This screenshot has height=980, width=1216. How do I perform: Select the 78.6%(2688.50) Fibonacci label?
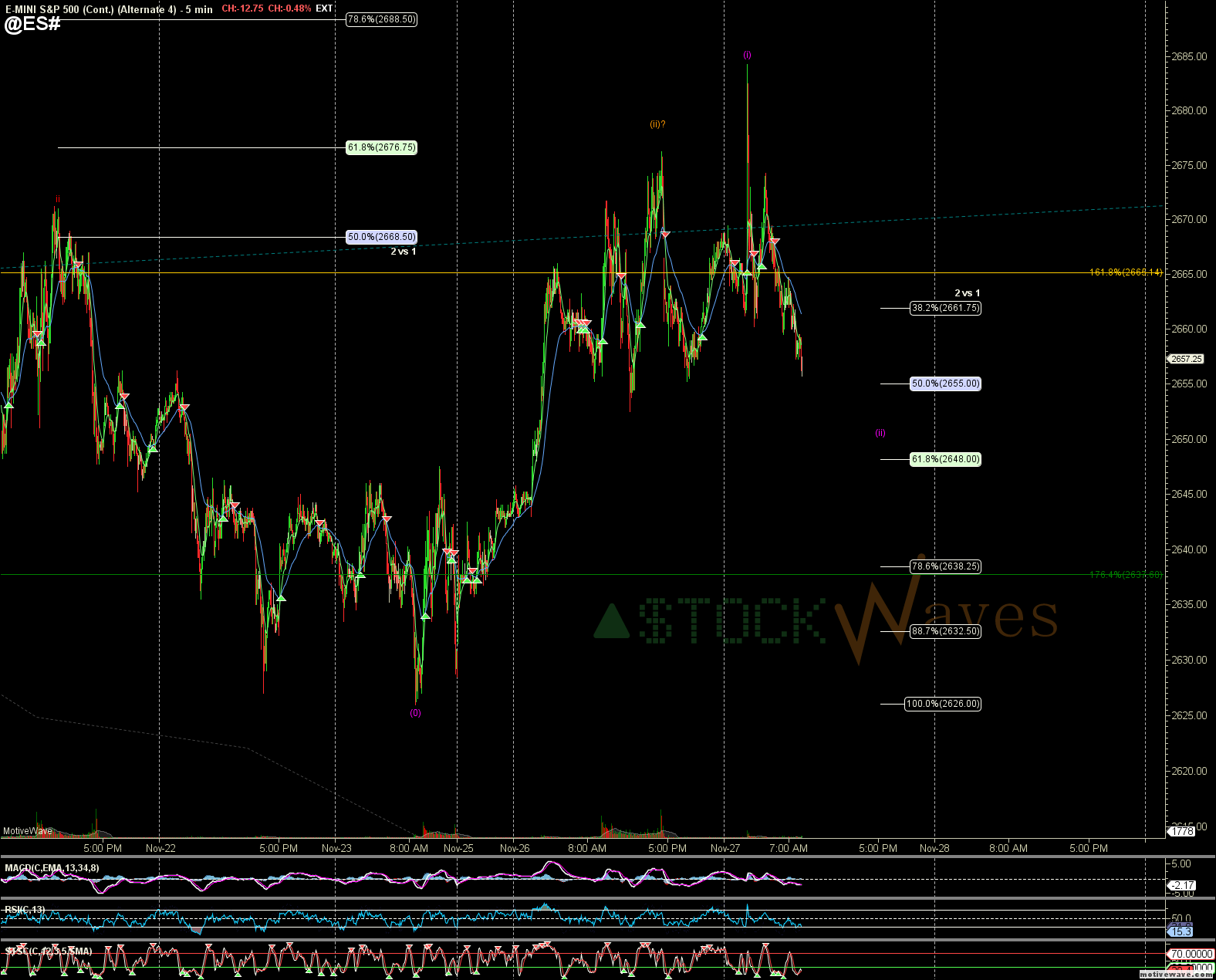coord(381,19)
